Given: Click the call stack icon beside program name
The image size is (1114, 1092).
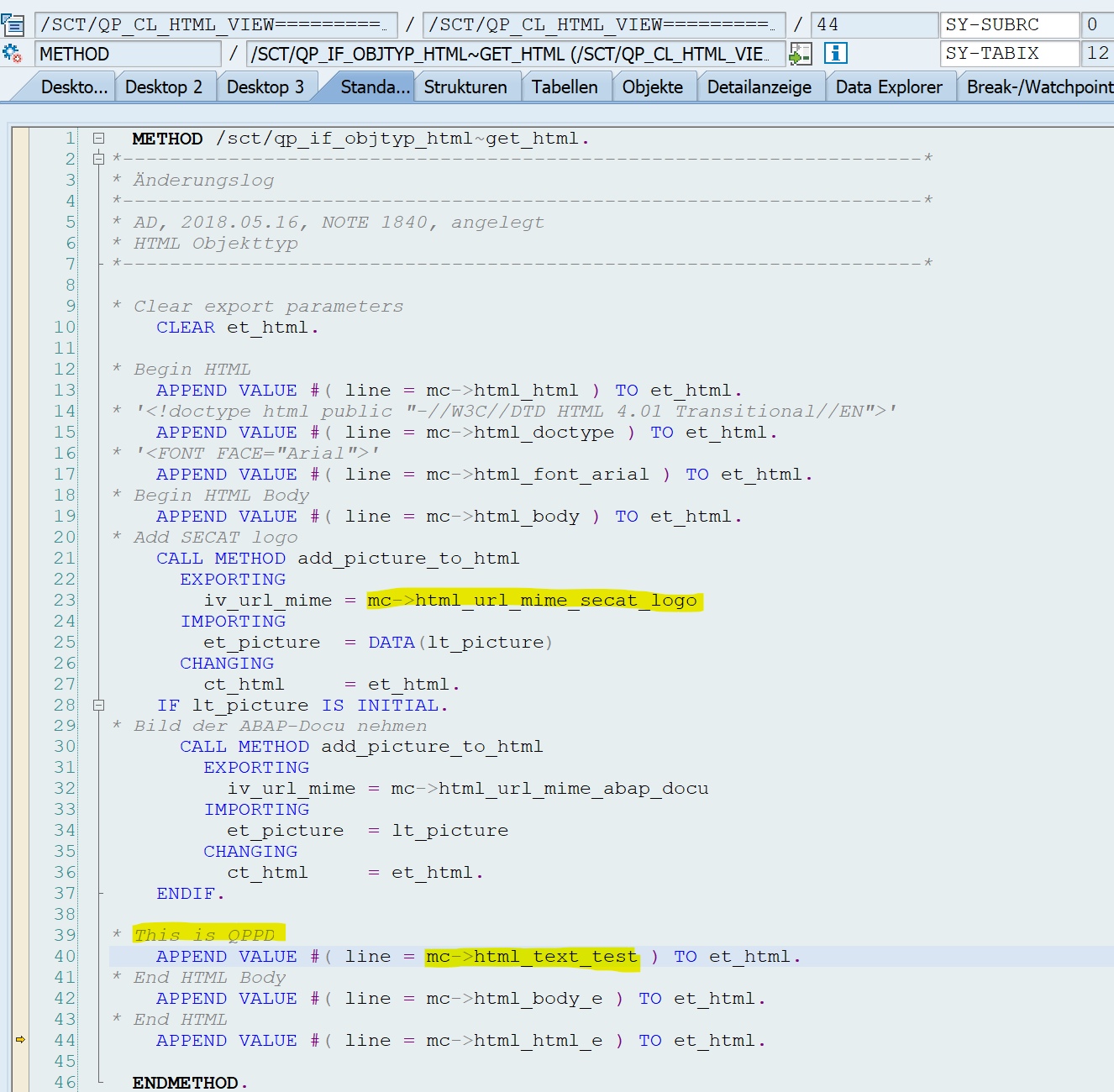Looking at the screenshot, I should pyautogui.click(x=13, y=24).
